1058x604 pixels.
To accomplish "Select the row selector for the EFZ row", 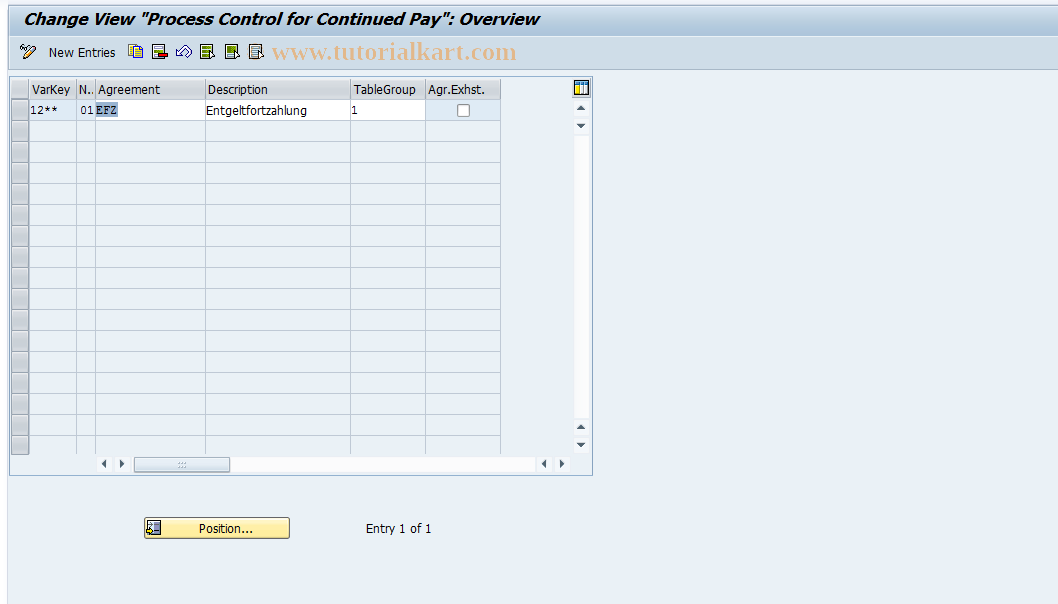I will click(20, 110).
